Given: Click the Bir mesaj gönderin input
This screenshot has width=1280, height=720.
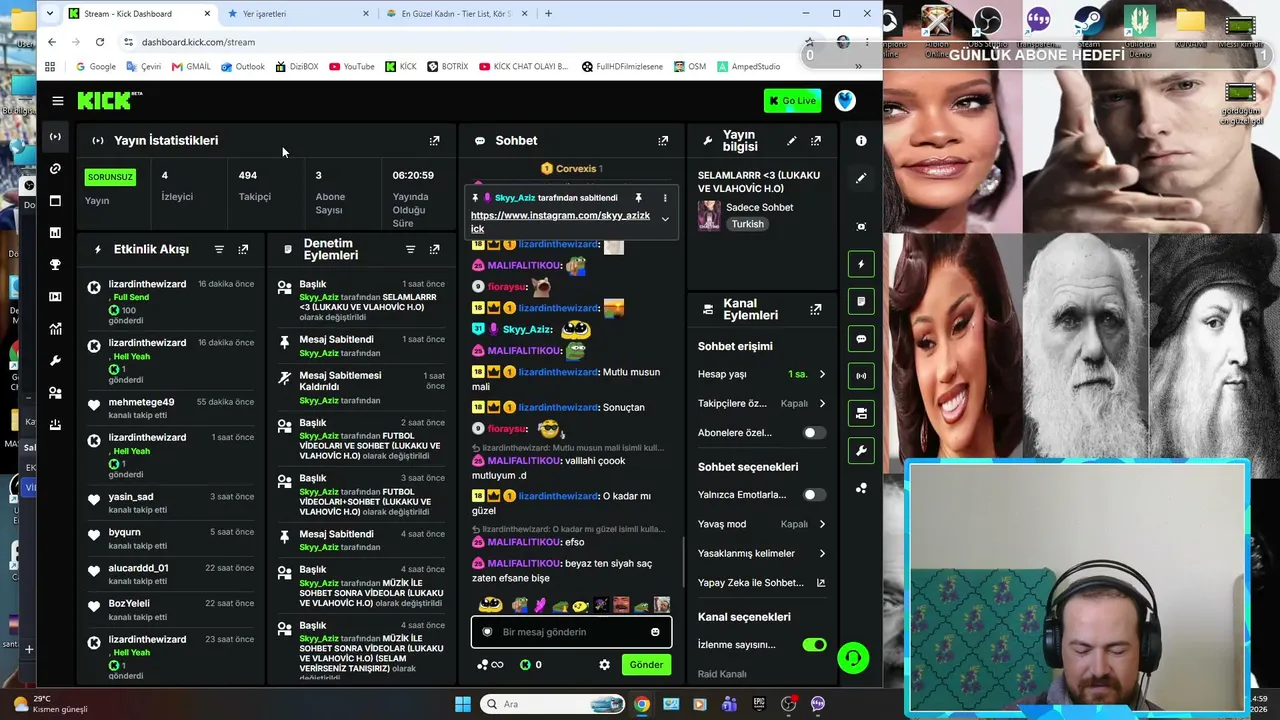Looking at the screenshot, I should point(570,632).
